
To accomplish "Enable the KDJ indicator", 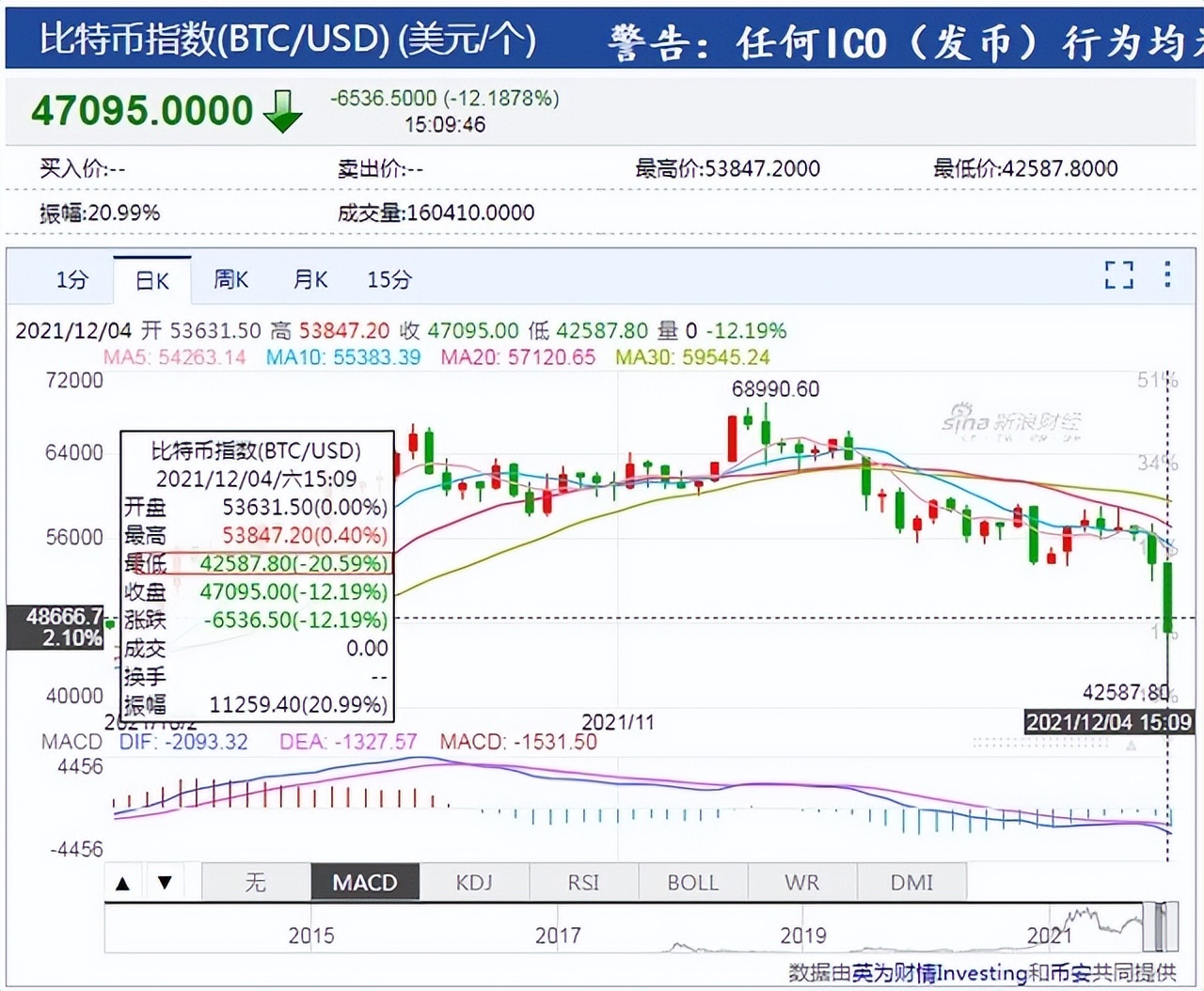I will click(474, 882).
